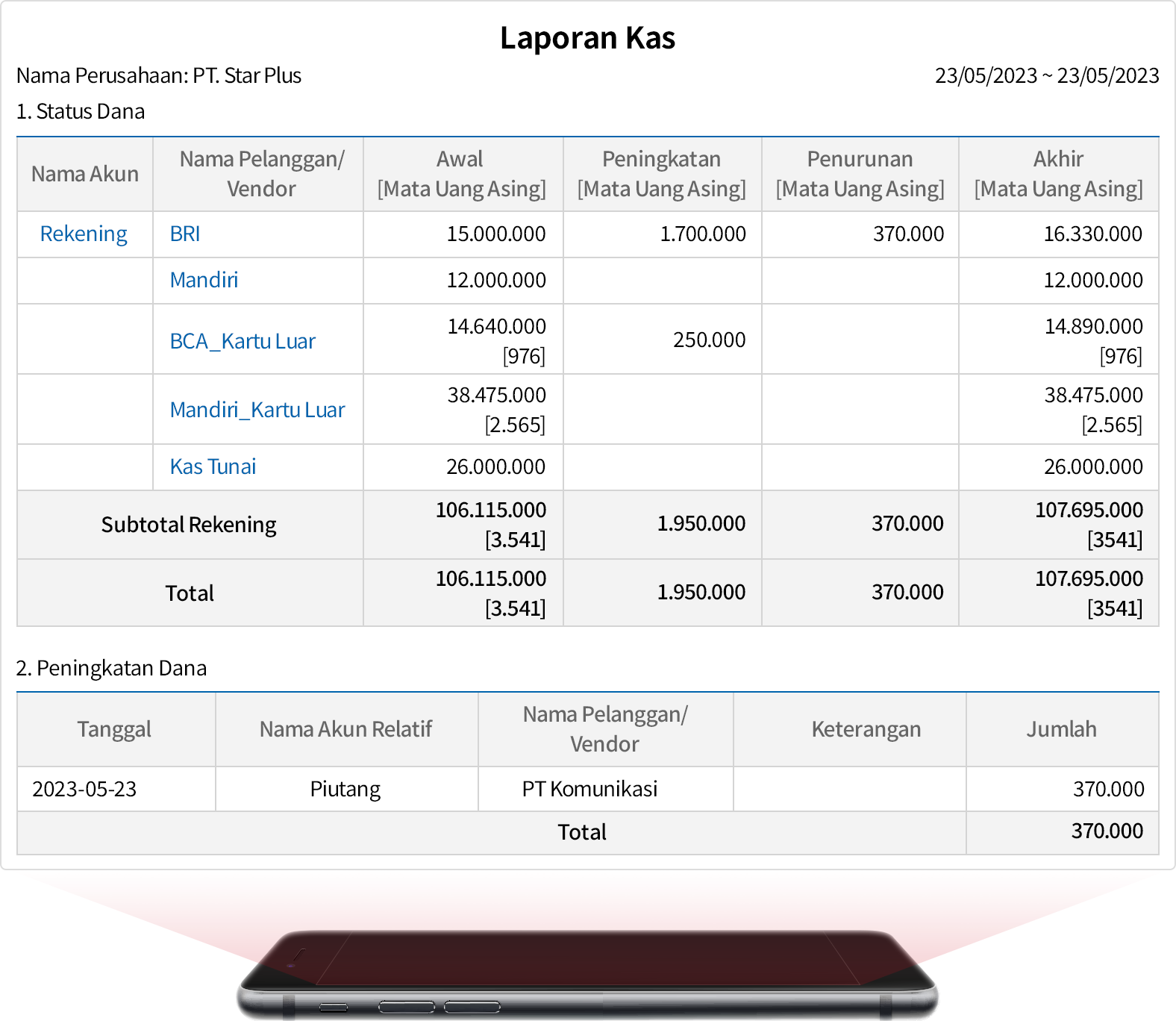Click the Jumlah column header
This screenshot has width=1176, height=1021.
click(1061, 729)
